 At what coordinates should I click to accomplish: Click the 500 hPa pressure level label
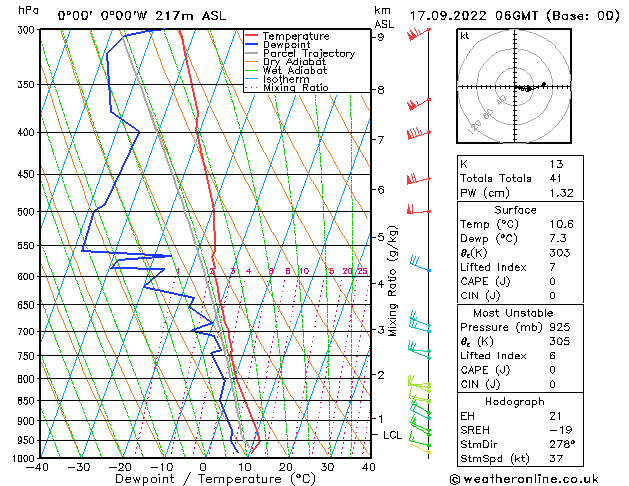[28, 212]
